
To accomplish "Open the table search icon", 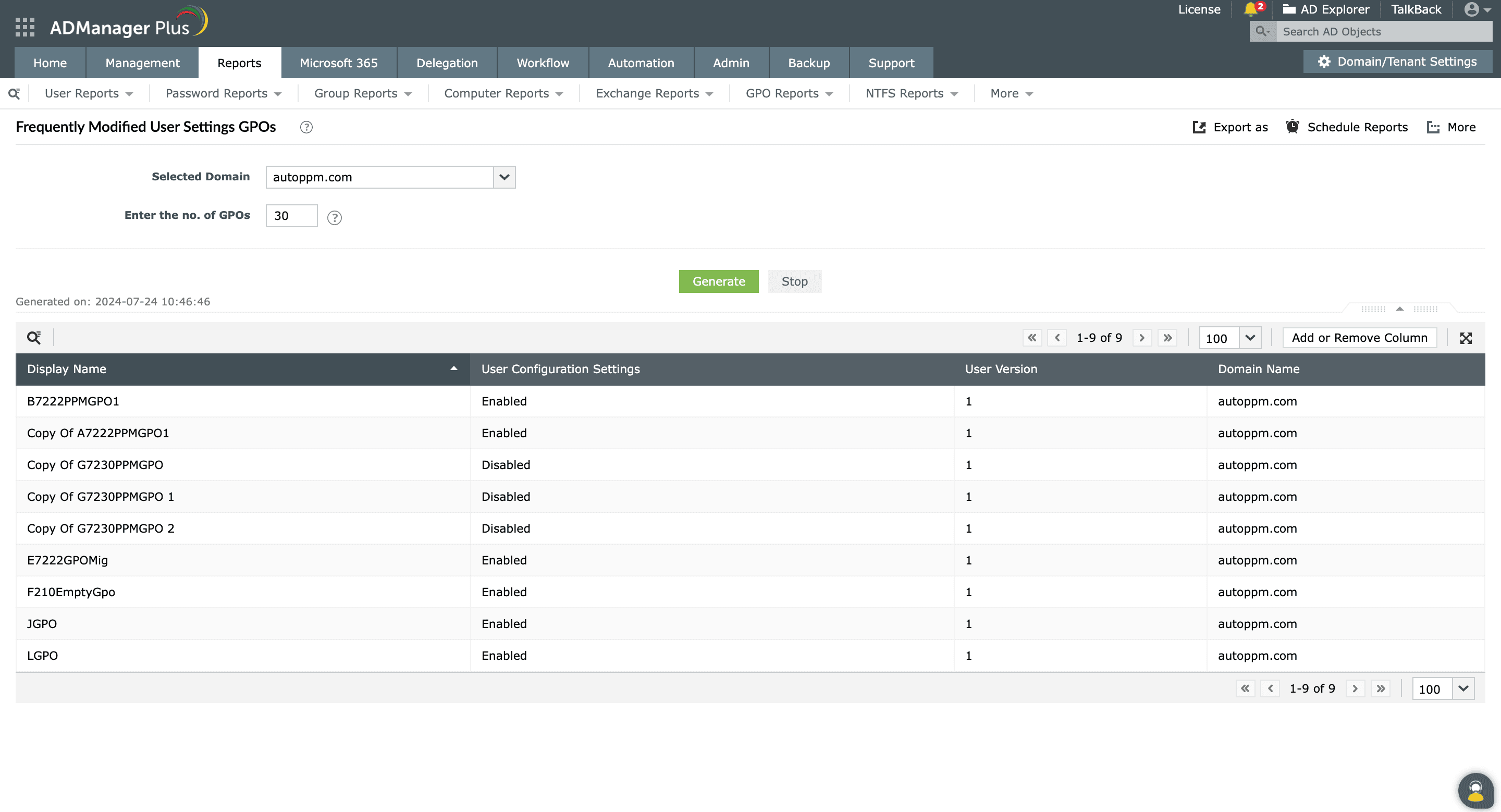I will (x=34, y=338).
